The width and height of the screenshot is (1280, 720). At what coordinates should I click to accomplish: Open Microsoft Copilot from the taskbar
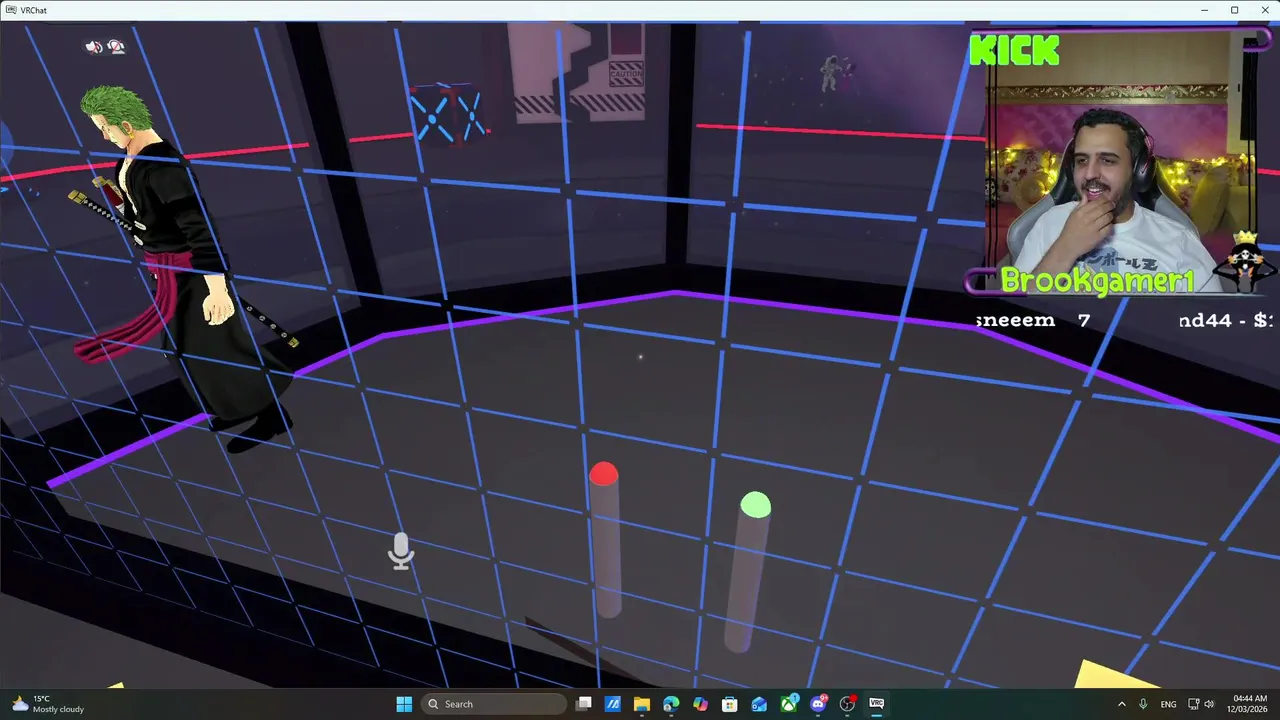pos(700,704)
